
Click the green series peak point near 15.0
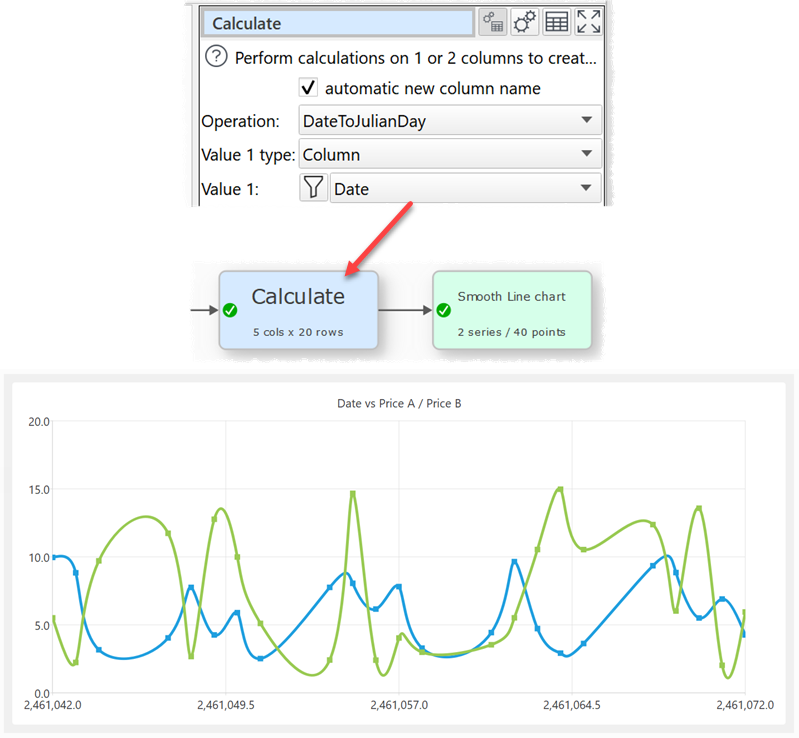pos(560,489)
